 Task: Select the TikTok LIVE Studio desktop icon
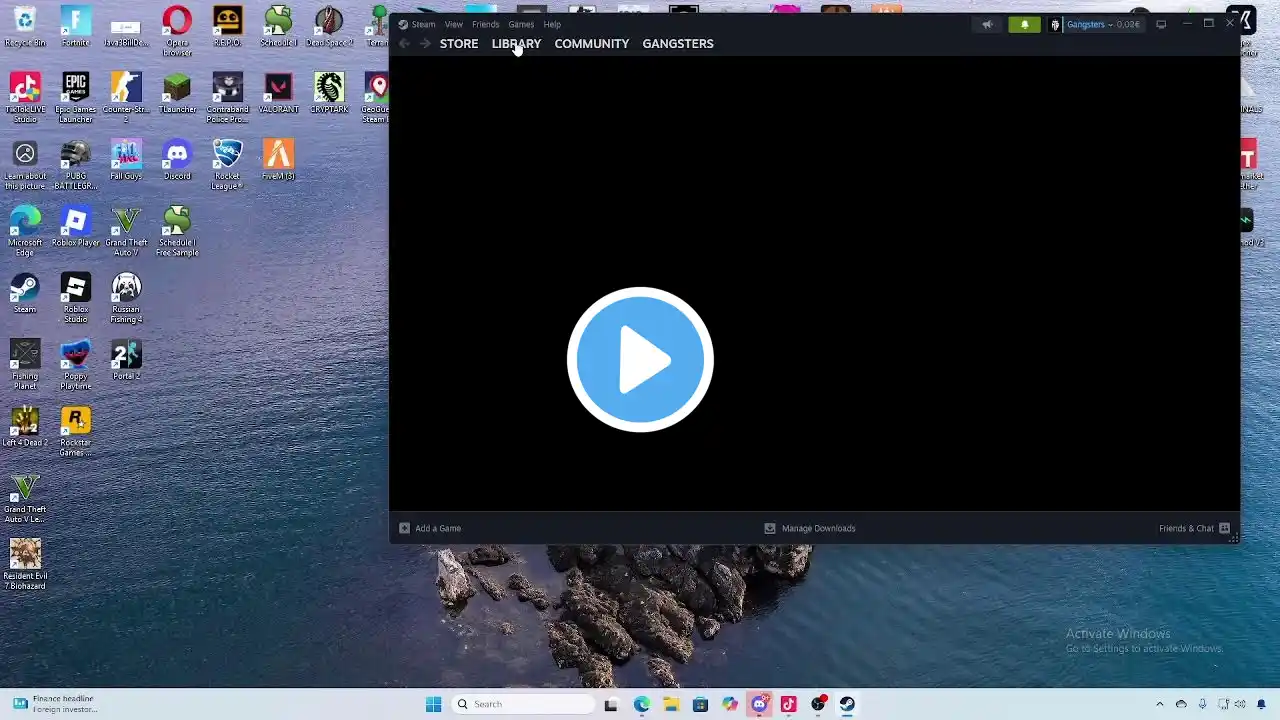click(x=25, y=98)
